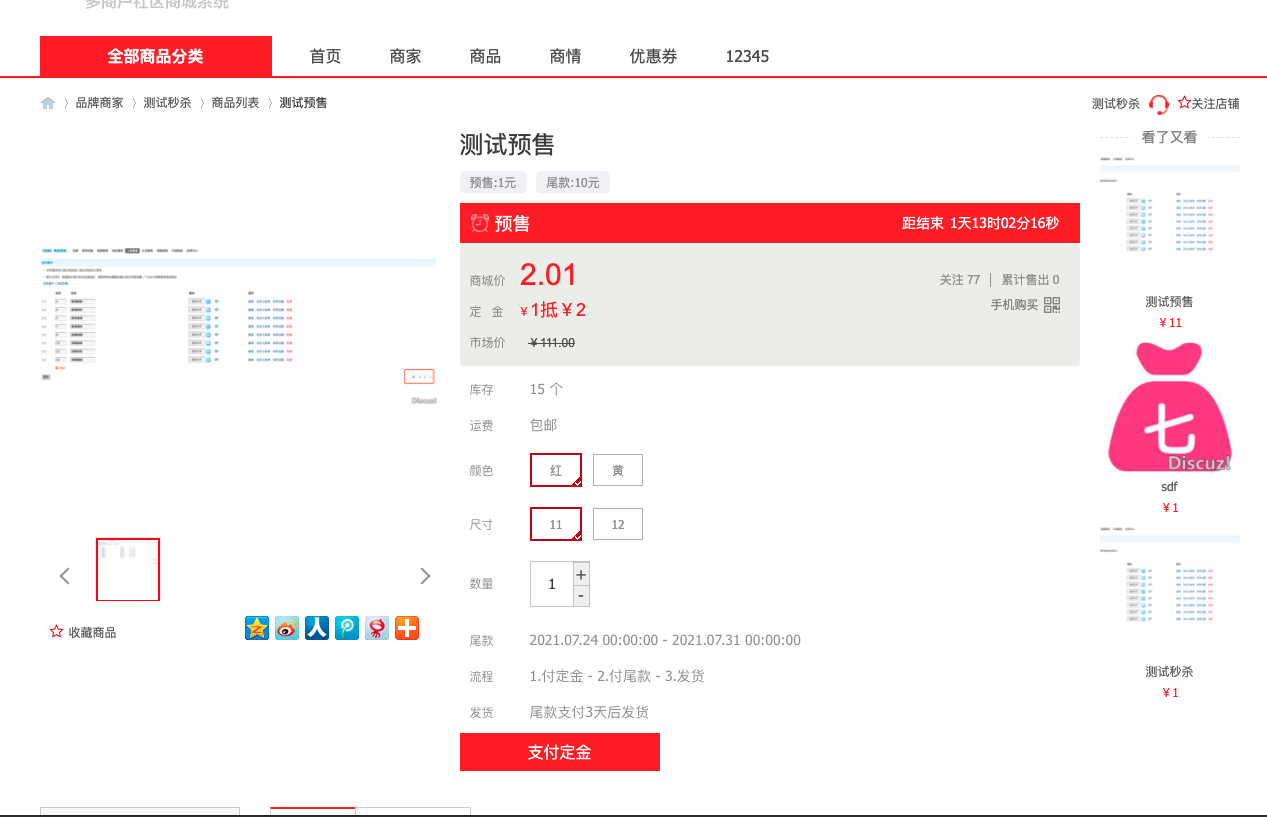Image resolution: width=1267 pixels, height=817 pixels.
Task: Increase quantity with the plus stepper
Action: [581, 575]
